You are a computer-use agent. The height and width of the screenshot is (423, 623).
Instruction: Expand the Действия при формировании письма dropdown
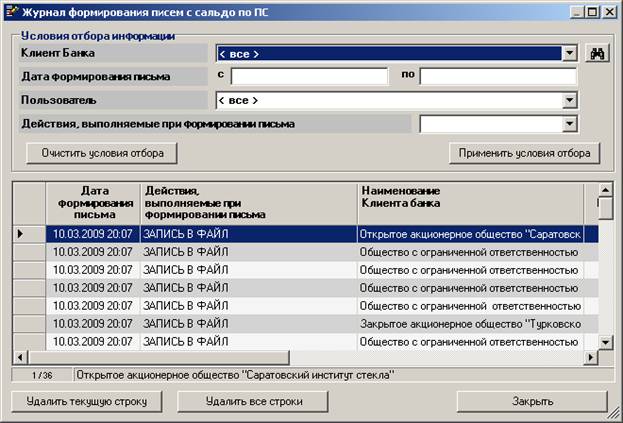569,124
